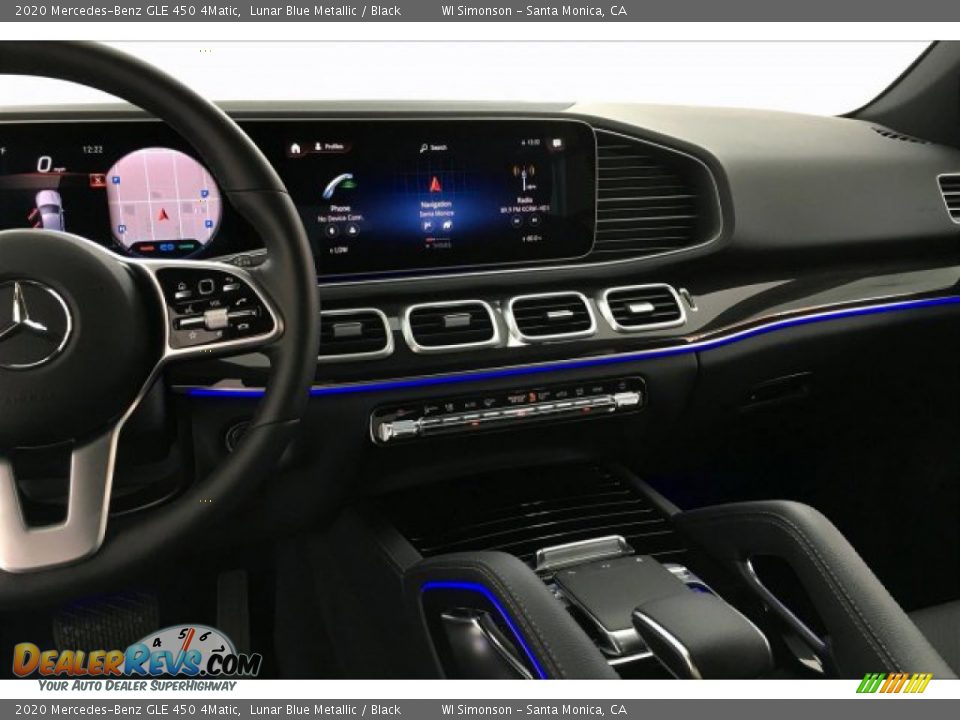Slide the volume roller on the steering wheel
This screenshot has width=960, height=720.
215,318
